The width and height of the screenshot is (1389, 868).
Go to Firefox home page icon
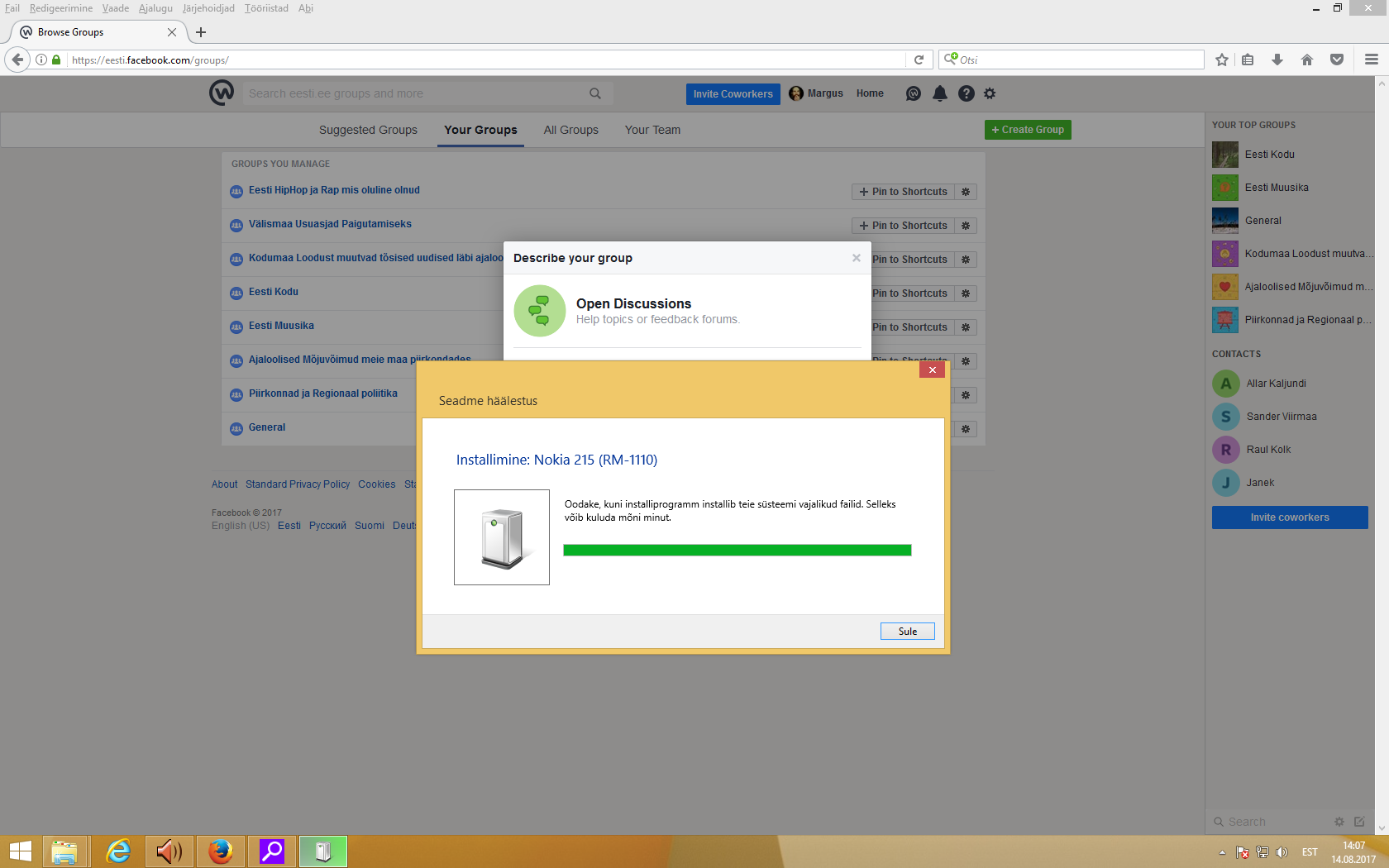(x=1307, y=60)
